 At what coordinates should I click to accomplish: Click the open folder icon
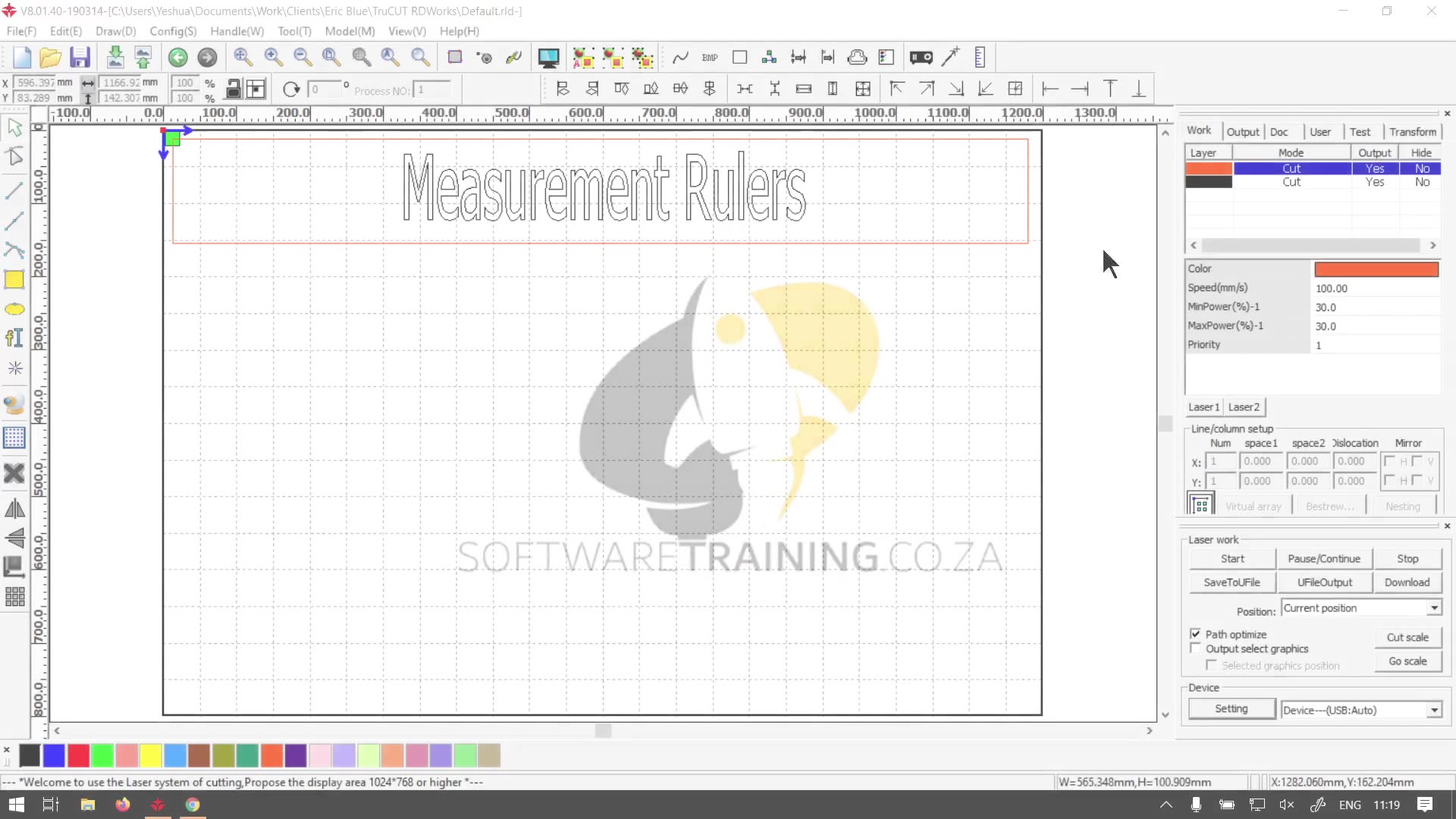tap(50, 58)
